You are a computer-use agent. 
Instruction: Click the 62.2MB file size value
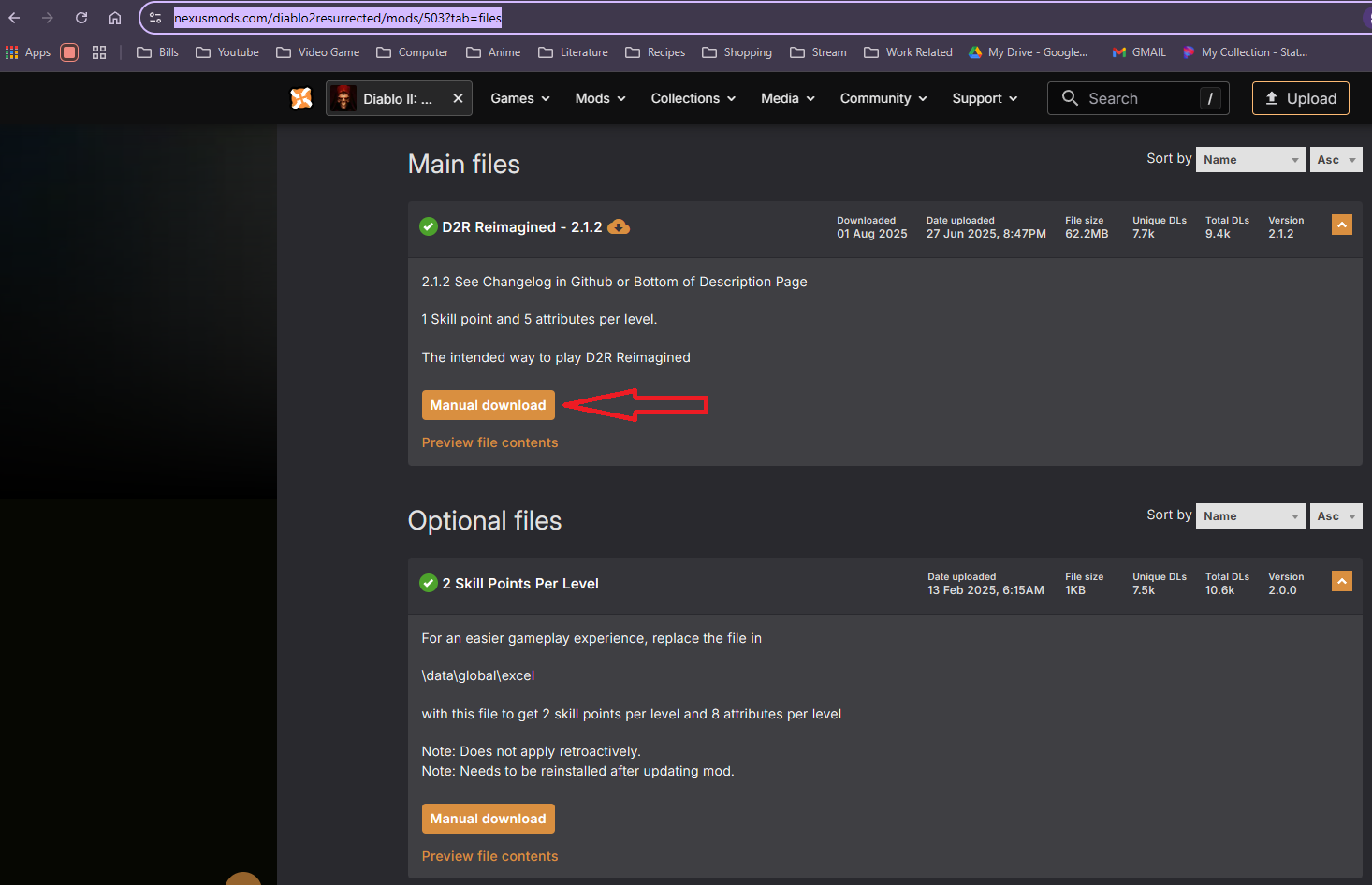click(1087, 234)
